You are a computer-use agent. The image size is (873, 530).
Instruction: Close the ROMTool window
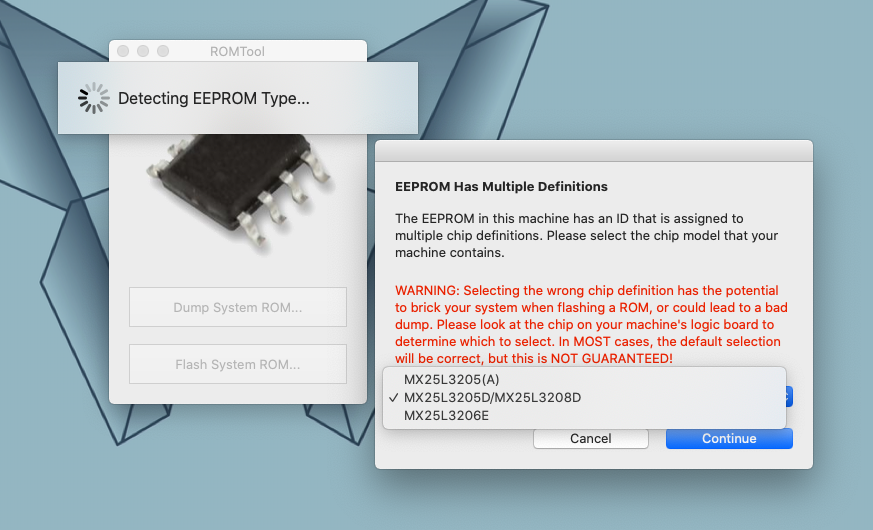pos(123,51)
